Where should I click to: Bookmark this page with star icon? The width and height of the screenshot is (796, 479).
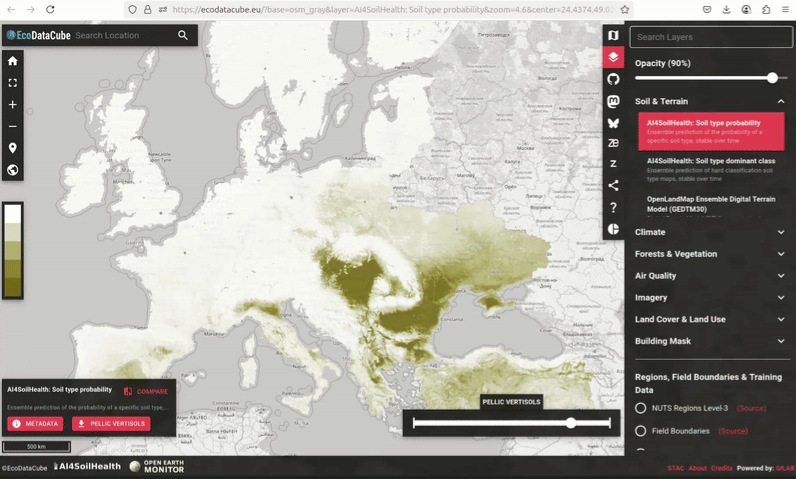point(625,9)
